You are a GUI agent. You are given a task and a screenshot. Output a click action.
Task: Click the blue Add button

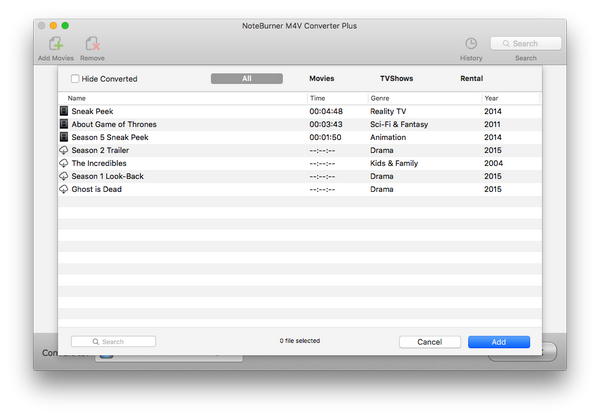(499, 342)
